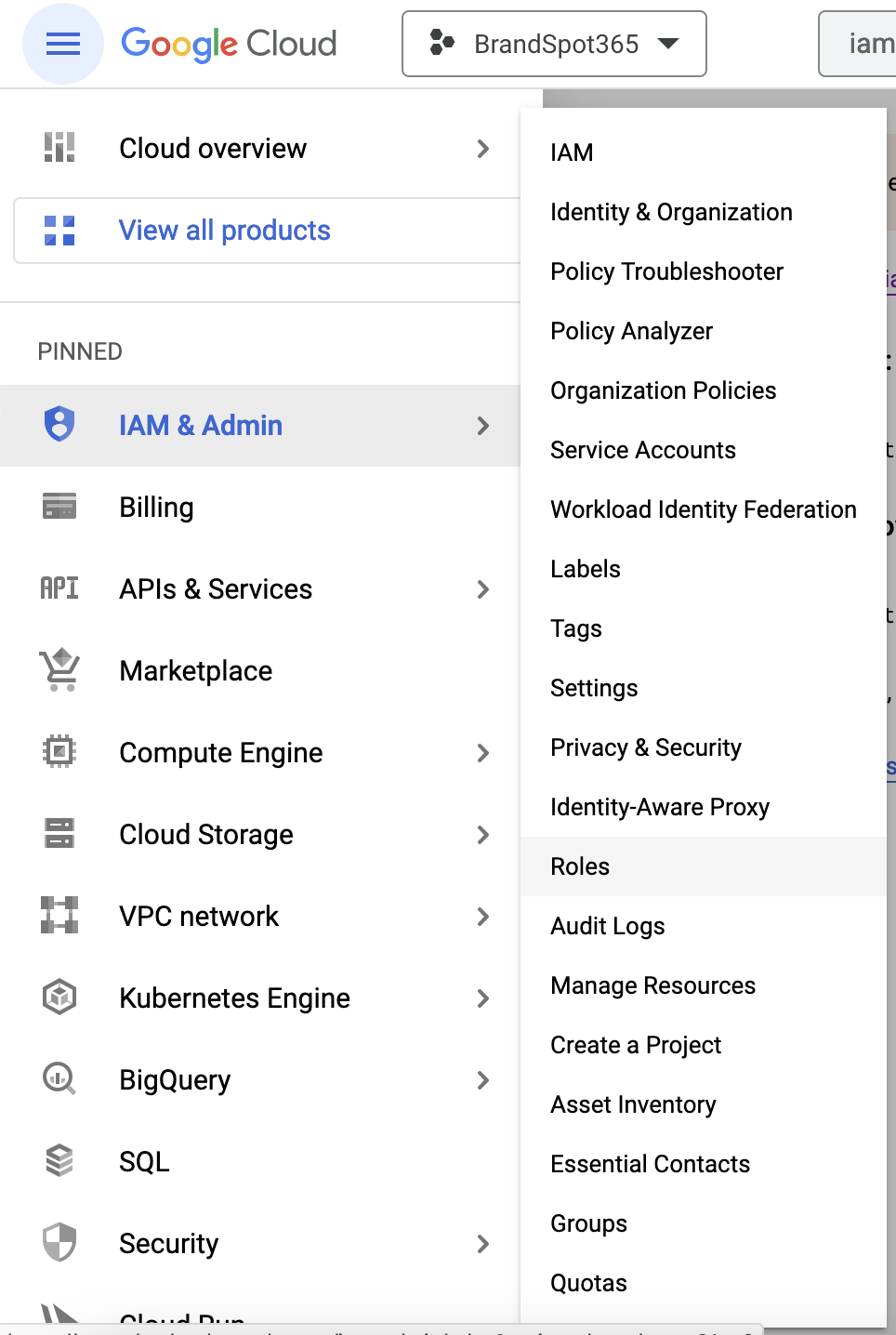Click the BigQuery magnifier icon
Screen dimensions: 896x1335
(x=59, y=1079)
